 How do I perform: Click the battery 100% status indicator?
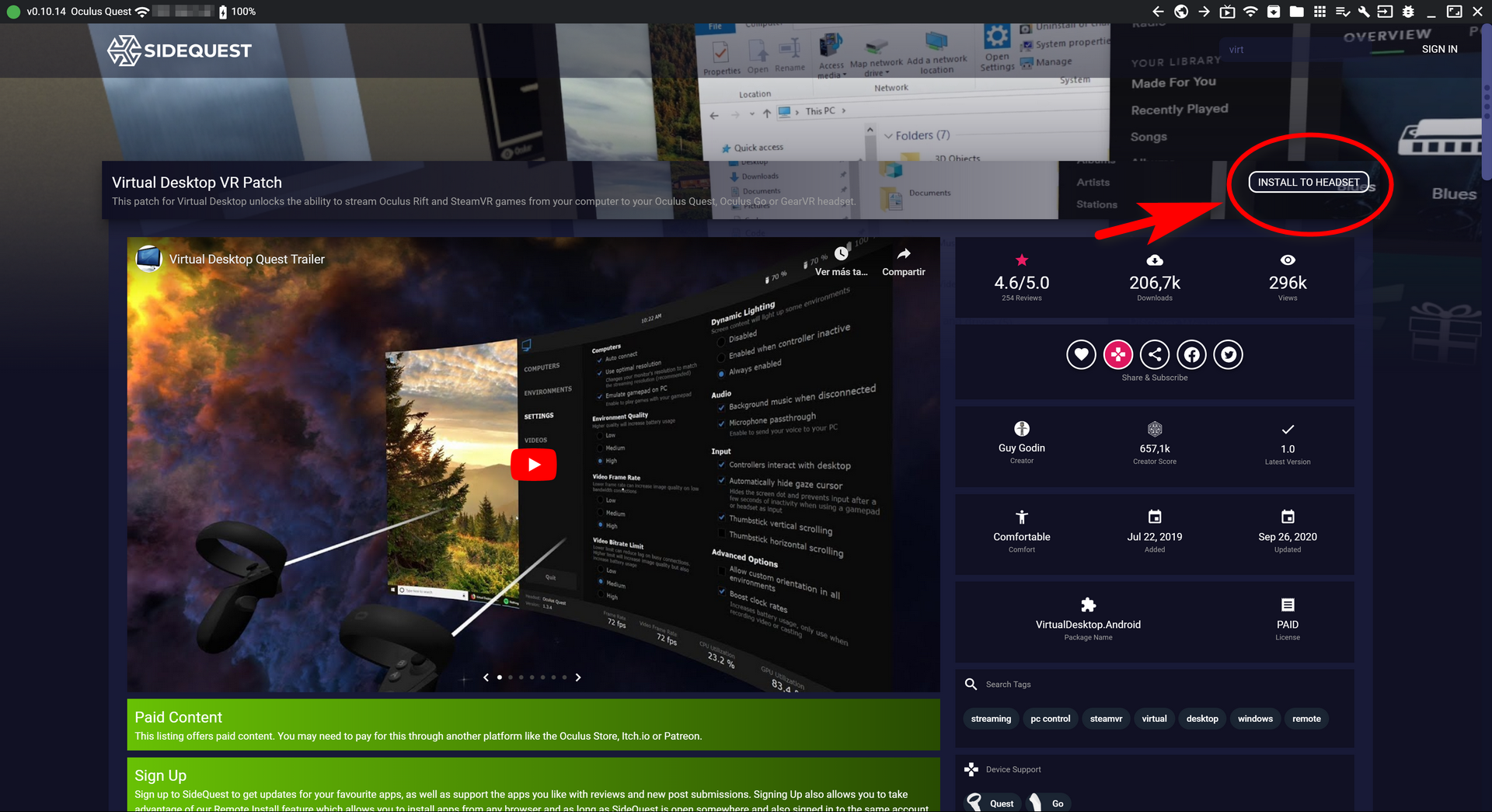[x=237, y=12]
